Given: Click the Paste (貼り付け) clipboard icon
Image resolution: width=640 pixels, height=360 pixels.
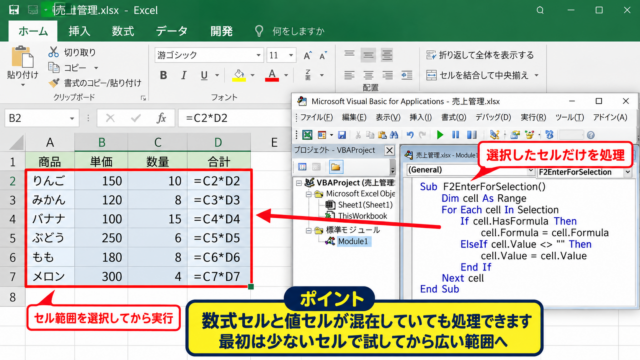Looking at the screenshot, I should [x=22, y=57].
